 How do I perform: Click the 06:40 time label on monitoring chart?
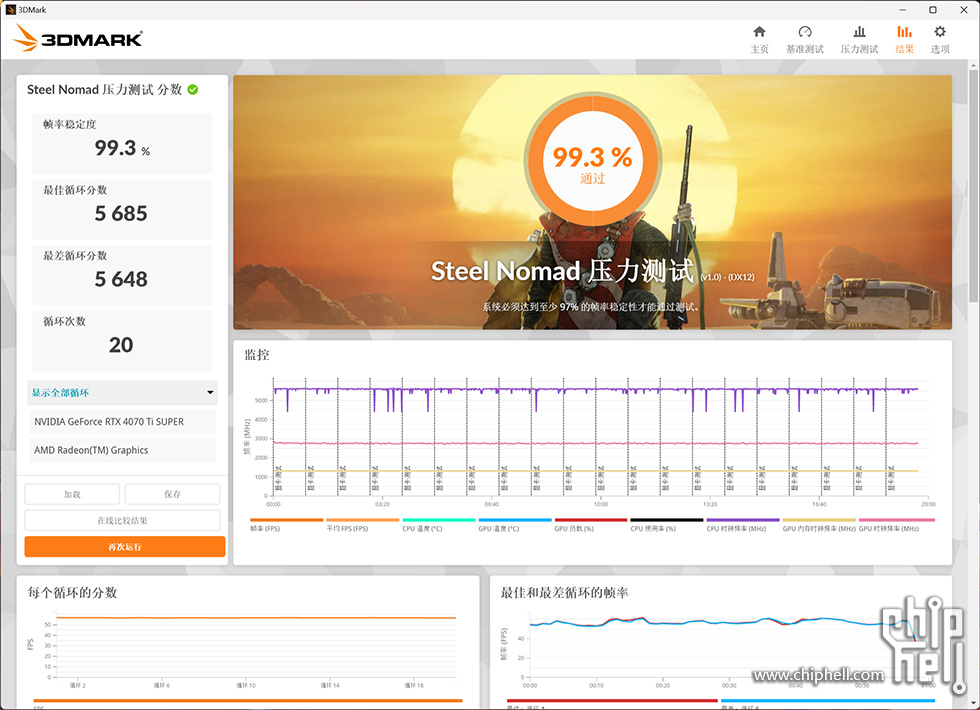[x=491, y=504]
